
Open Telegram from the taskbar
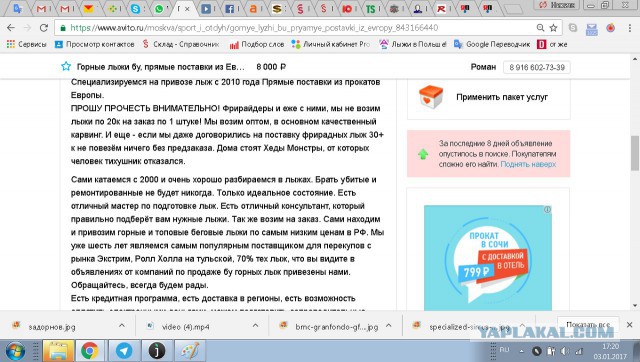click(x=124, y=351)
